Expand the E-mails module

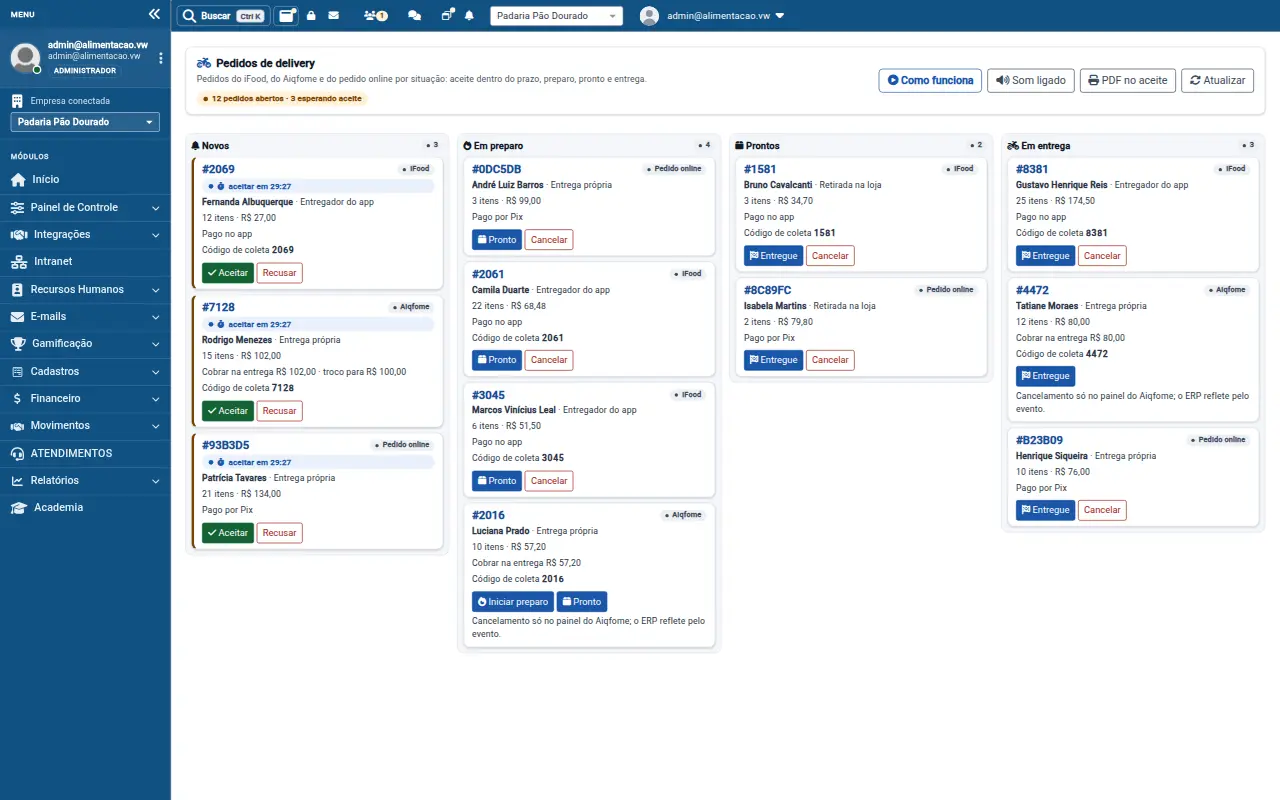click(85, 317)
